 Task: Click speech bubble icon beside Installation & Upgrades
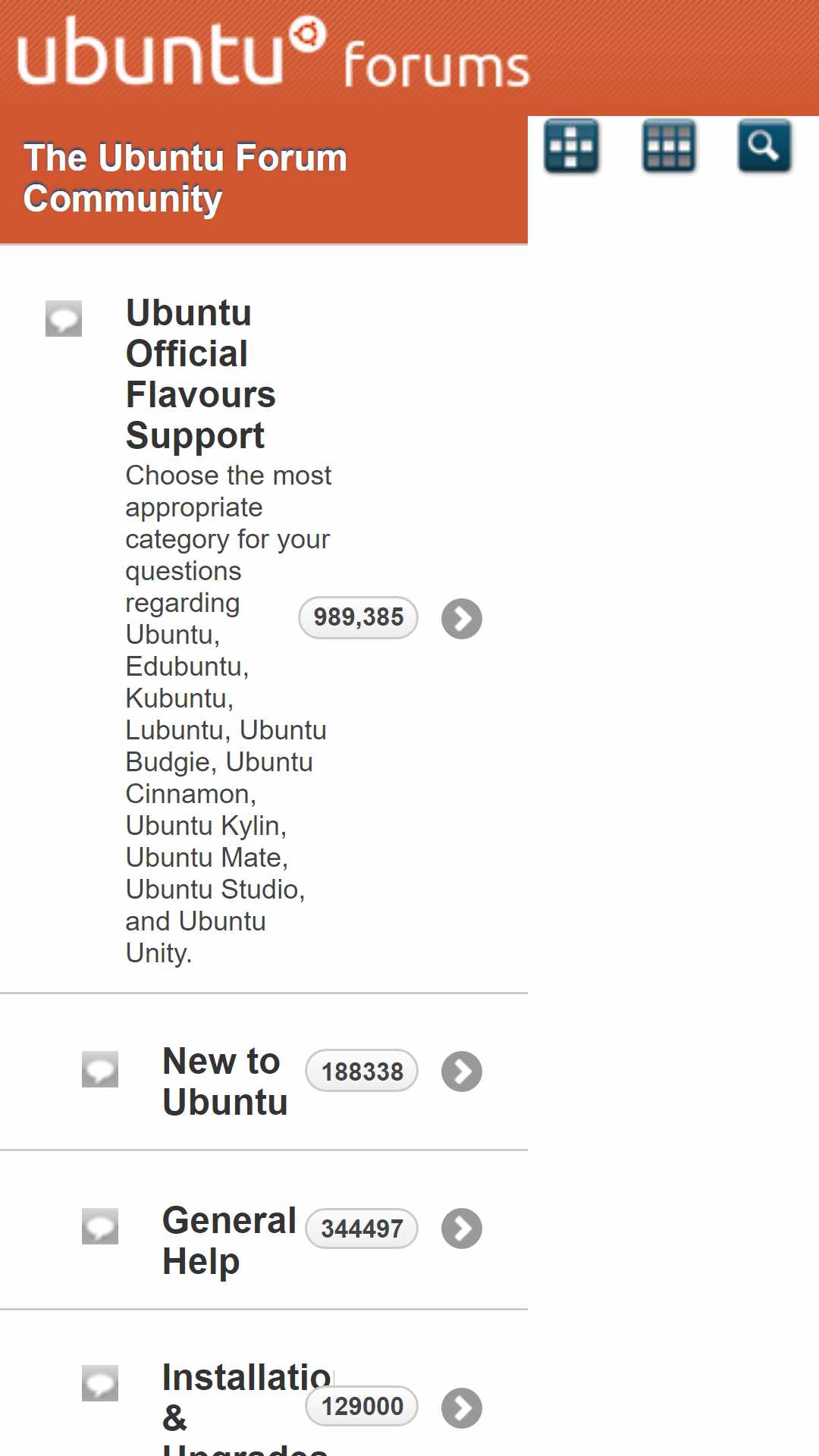tap(100, 1383)
